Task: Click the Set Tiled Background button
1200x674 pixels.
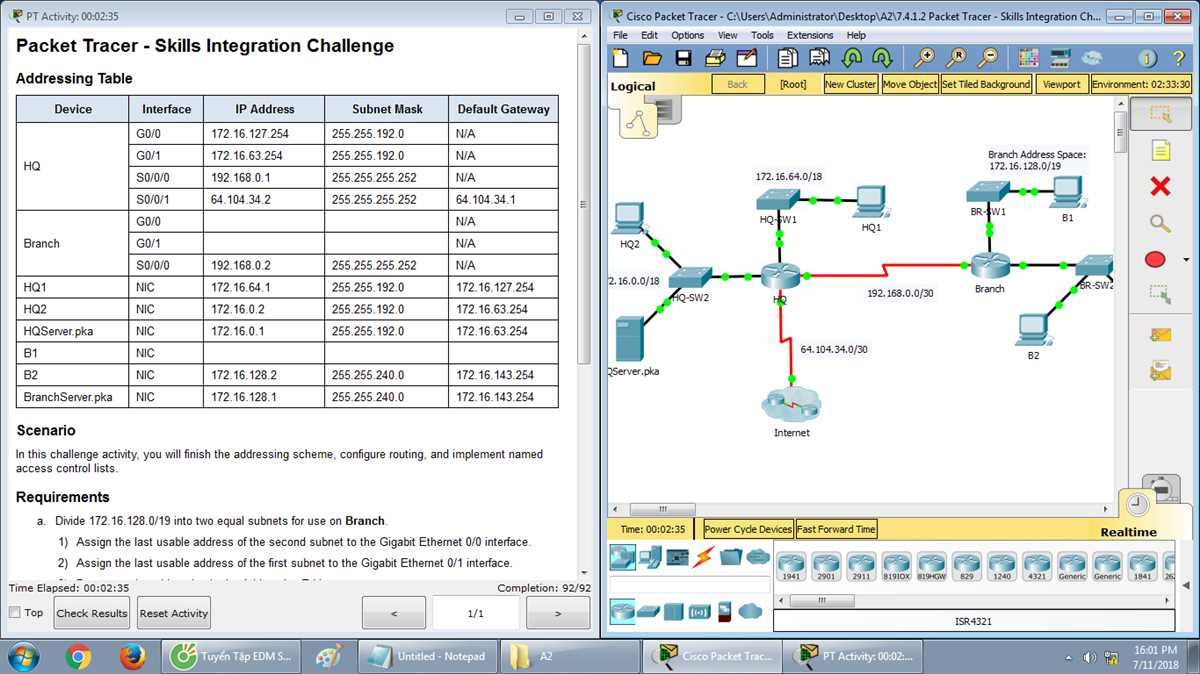Action: (986, 84)
